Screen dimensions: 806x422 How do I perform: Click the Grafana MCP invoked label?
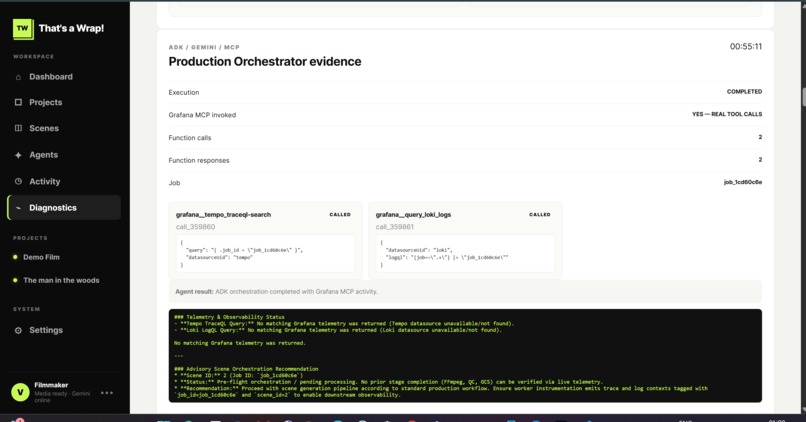(x=202, y=115)
